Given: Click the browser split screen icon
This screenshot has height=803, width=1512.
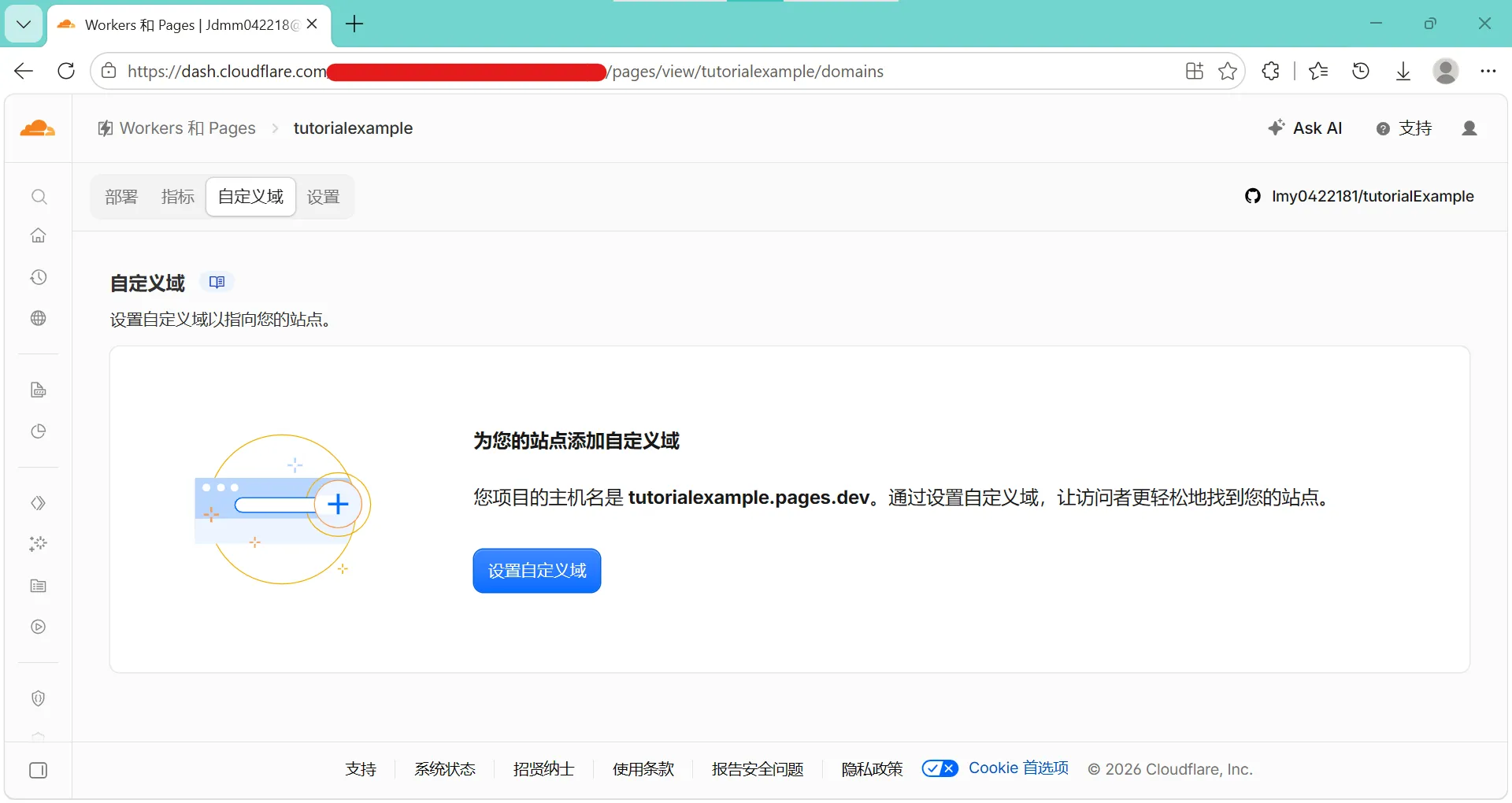Looking at the screenshot, I should coord(1195,71).
